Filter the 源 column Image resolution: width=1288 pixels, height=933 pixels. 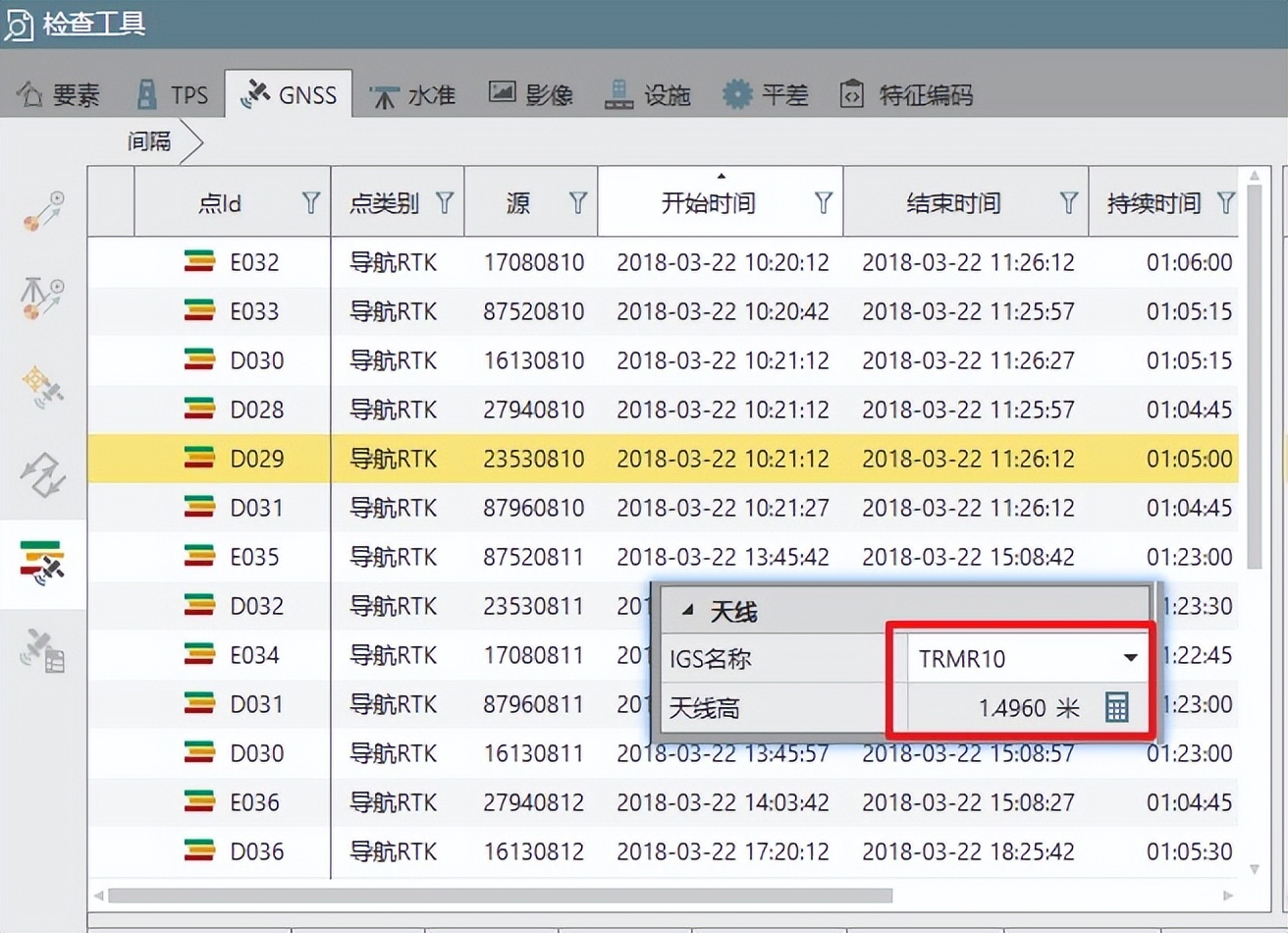[x=578, y=202]
